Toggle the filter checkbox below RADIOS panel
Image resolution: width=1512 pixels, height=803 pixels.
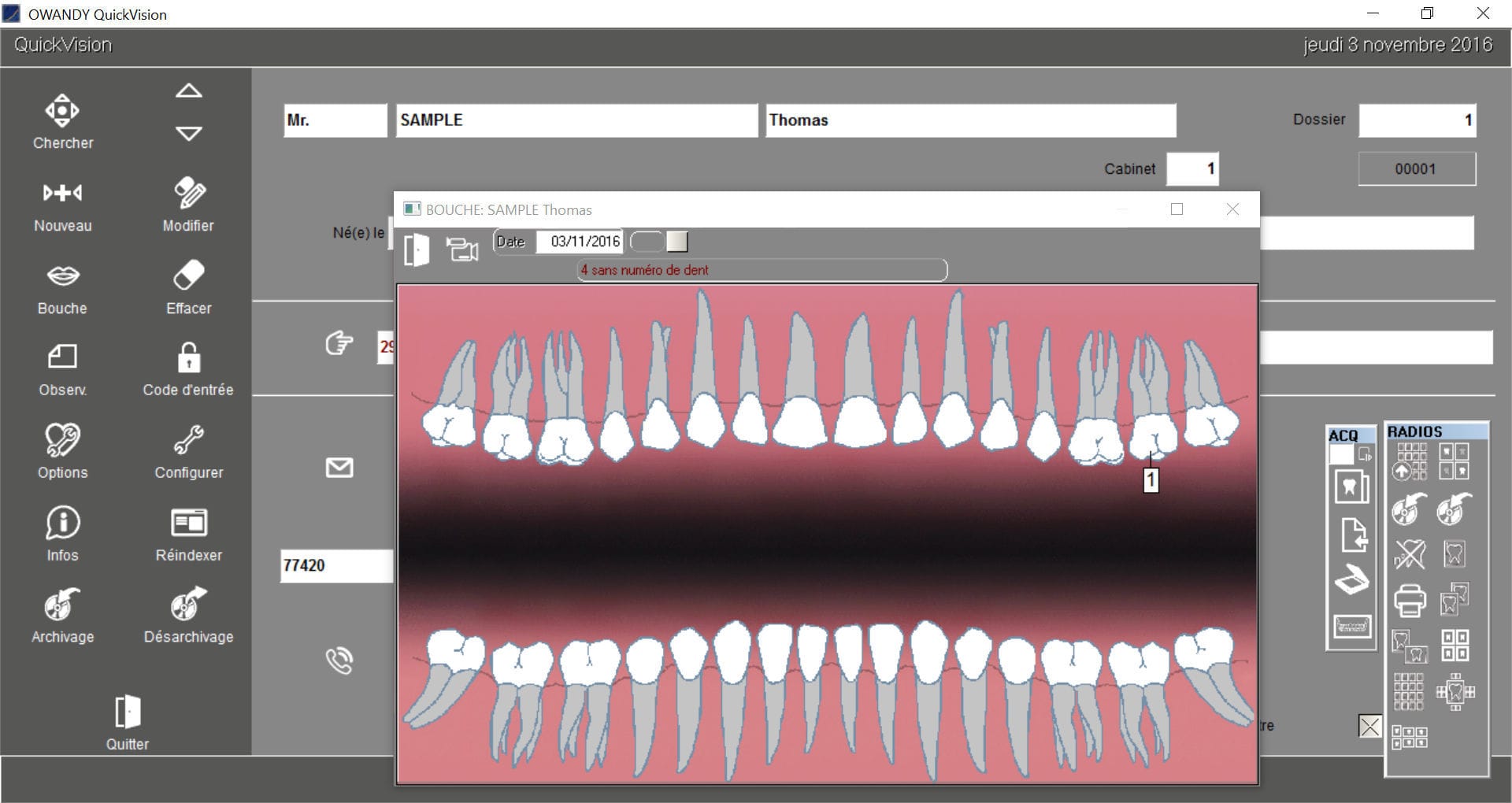[x=1370, y=727]
